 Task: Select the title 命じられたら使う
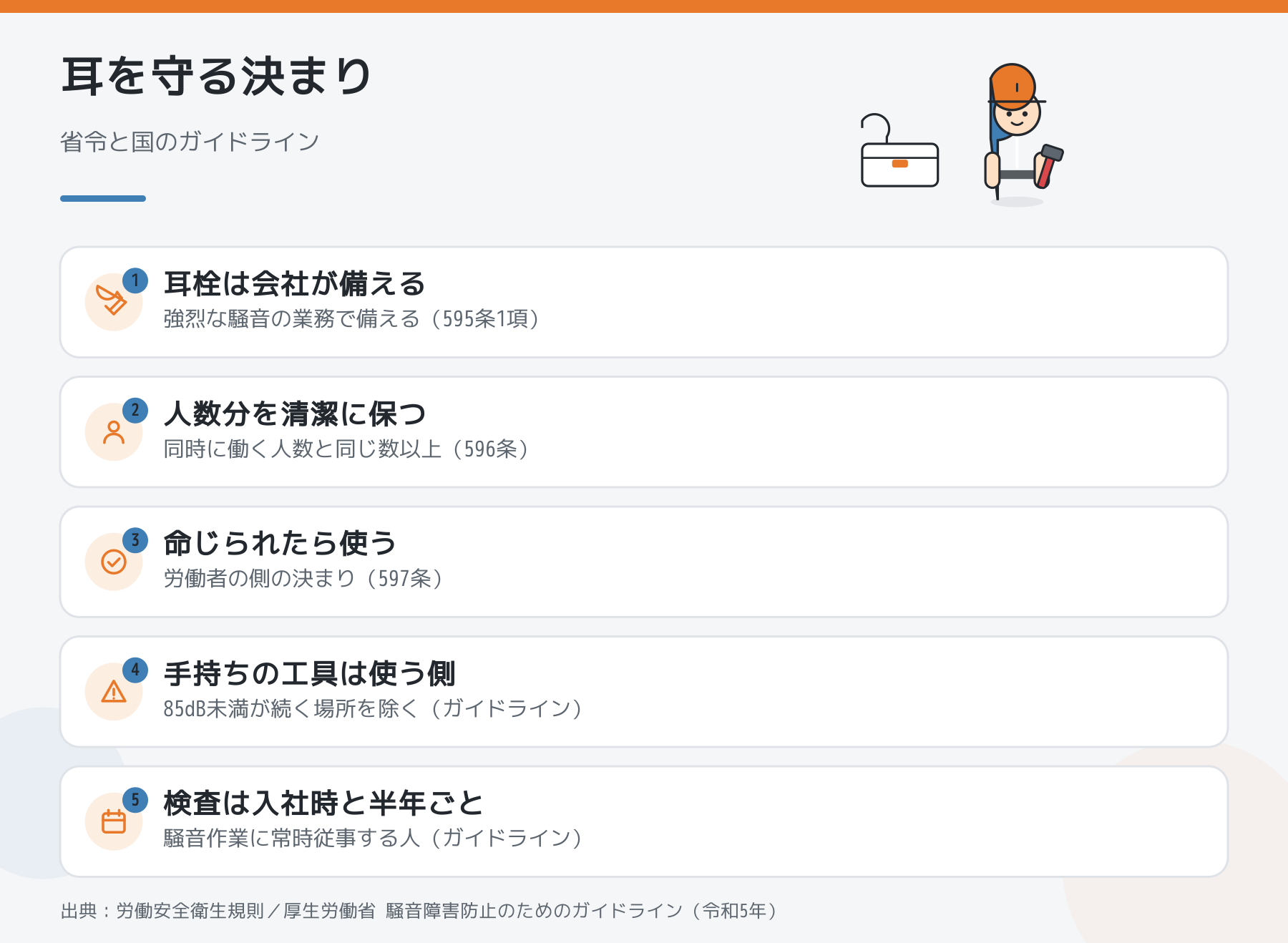click(280, 544)
